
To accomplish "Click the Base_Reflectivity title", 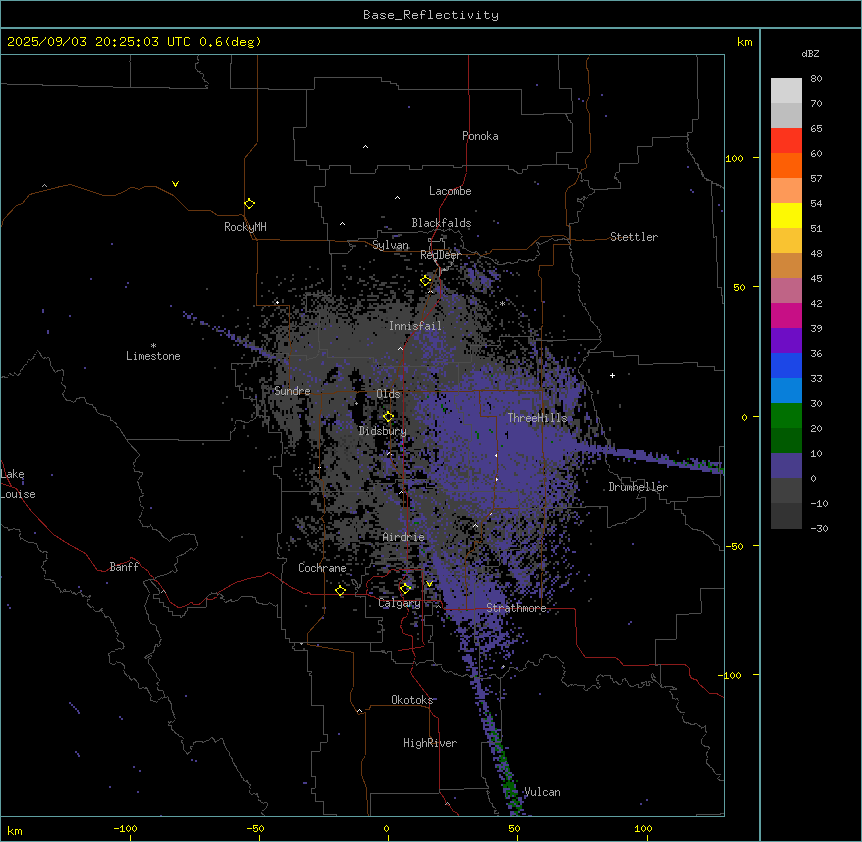I will tap(431, 15).
